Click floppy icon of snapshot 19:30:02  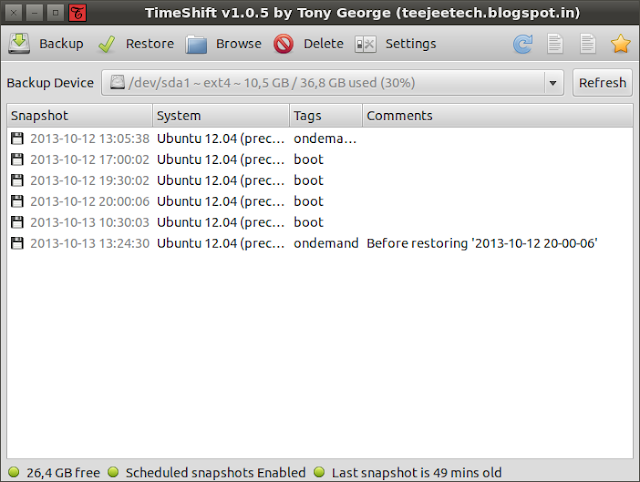(17, 180)
